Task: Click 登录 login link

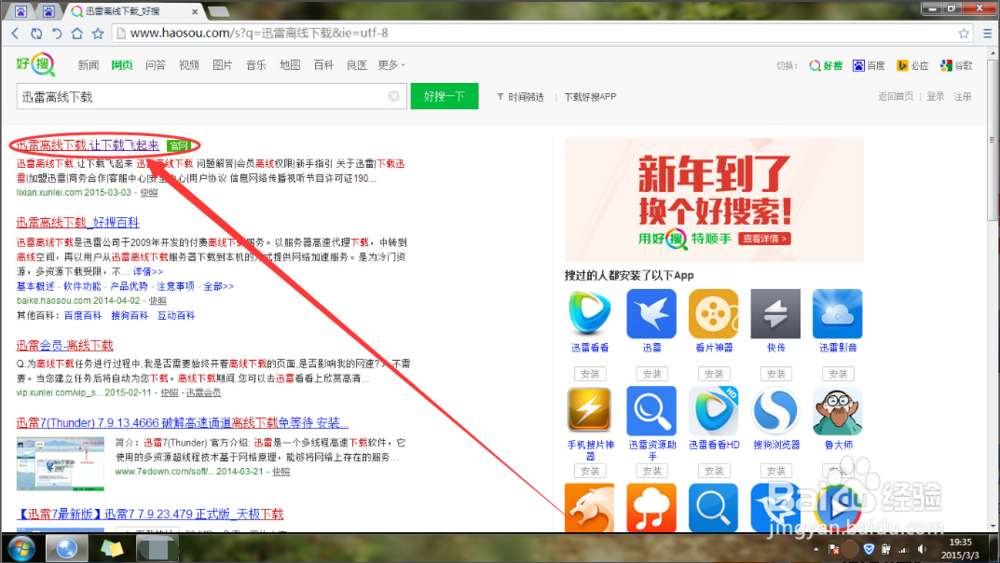Action: (936, 97)
